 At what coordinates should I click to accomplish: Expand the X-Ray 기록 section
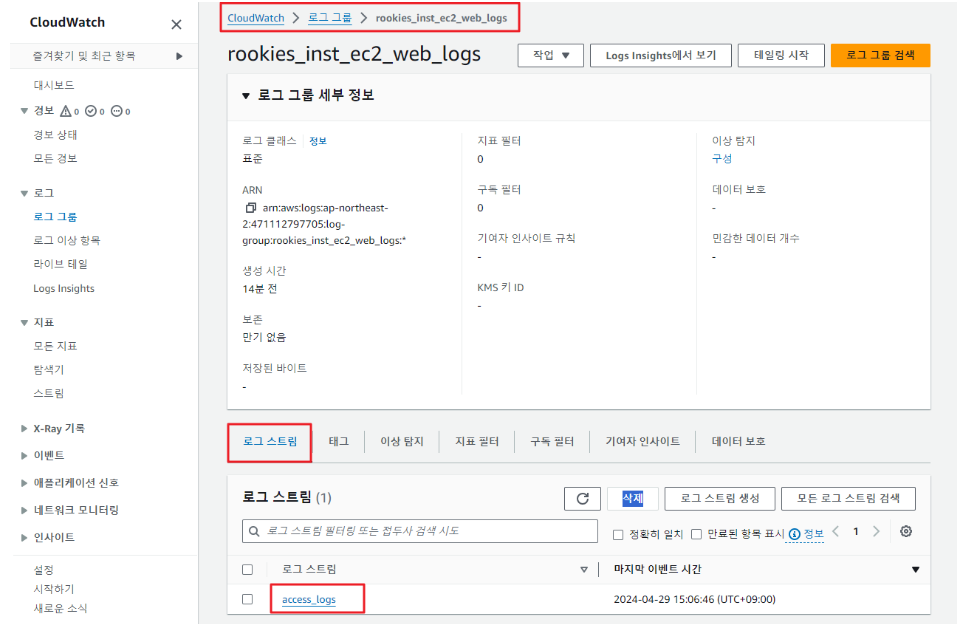coord(24,429)
